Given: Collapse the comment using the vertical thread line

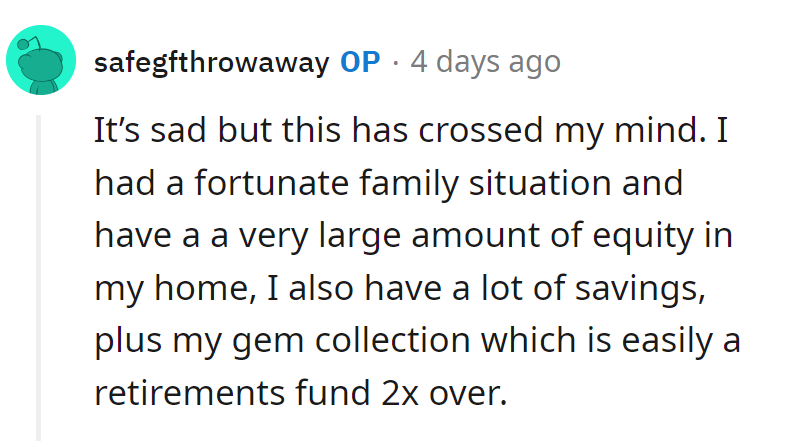Looking at the screenshot, I should tap(38, 278).
